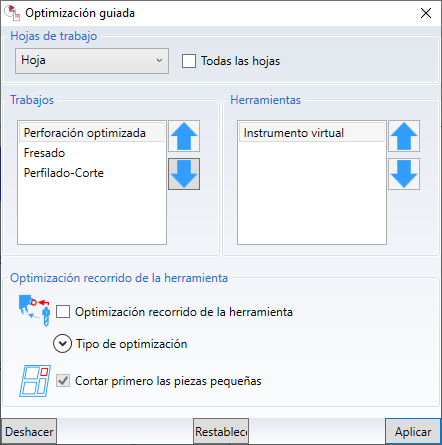Close the Optimización guiada dialog
Screen dimensions: 442x445
[426, 13]
